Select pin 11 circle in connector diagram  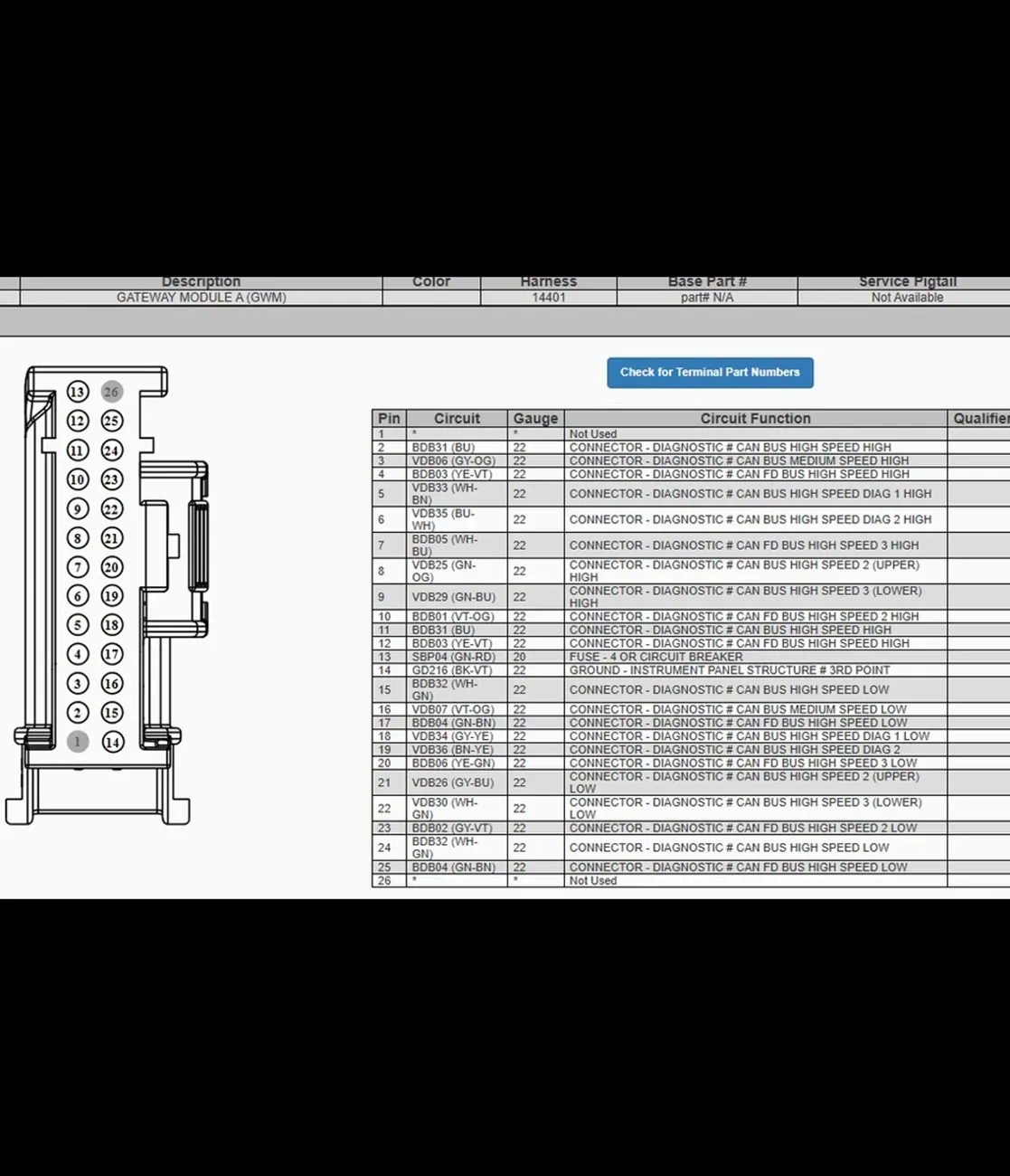click(x=78, y=450)
